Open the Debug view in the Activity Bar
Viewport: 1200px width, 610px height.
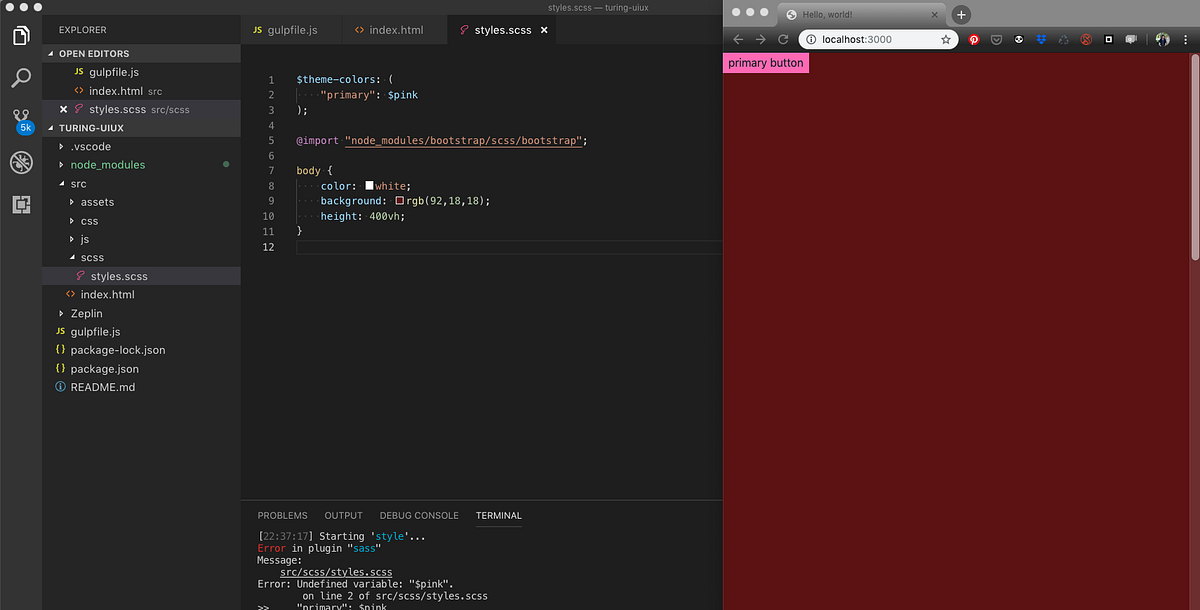click(21, 162)
